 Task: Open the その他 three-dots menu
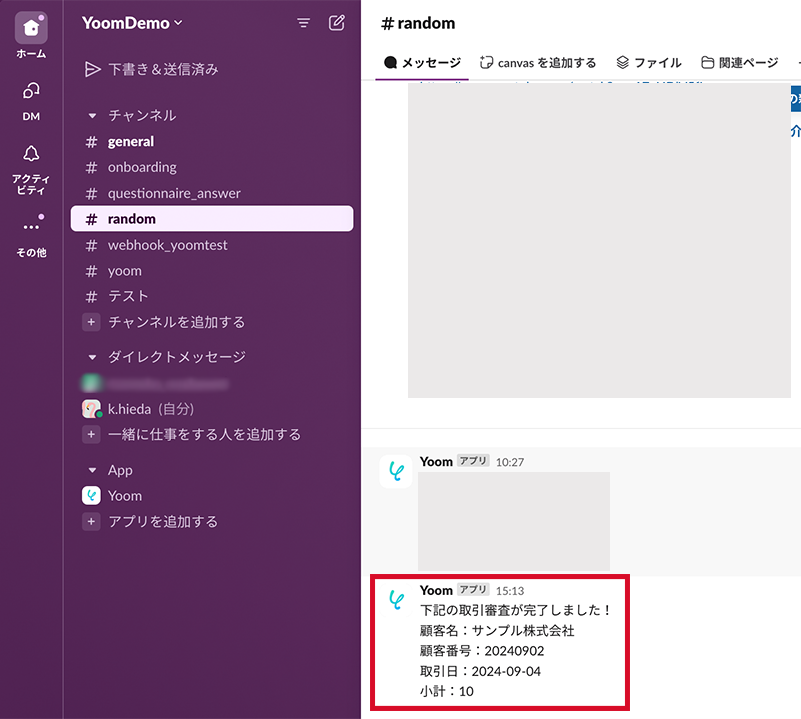31,226
